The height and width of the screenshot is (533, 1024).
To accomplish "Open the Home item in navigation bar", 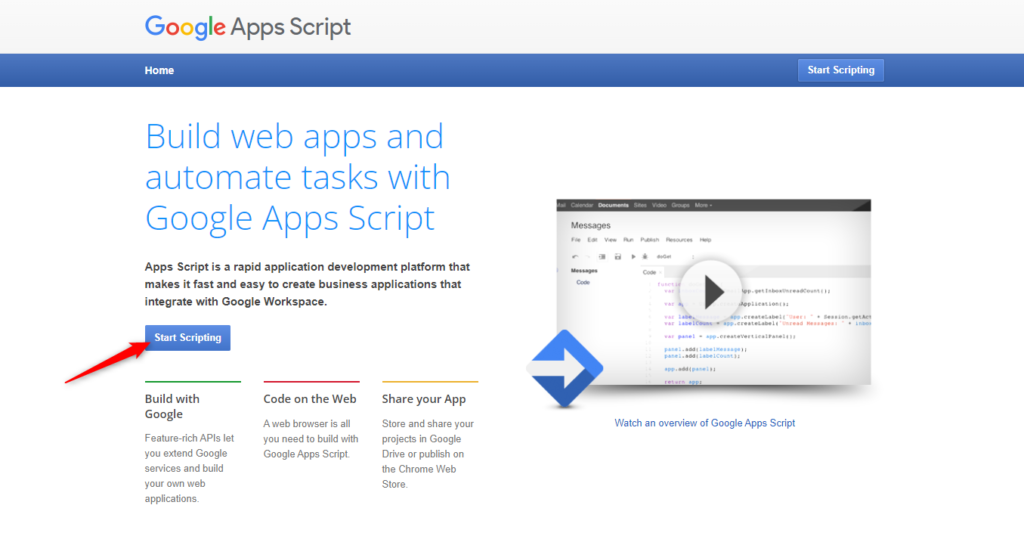I will (159, 70).
